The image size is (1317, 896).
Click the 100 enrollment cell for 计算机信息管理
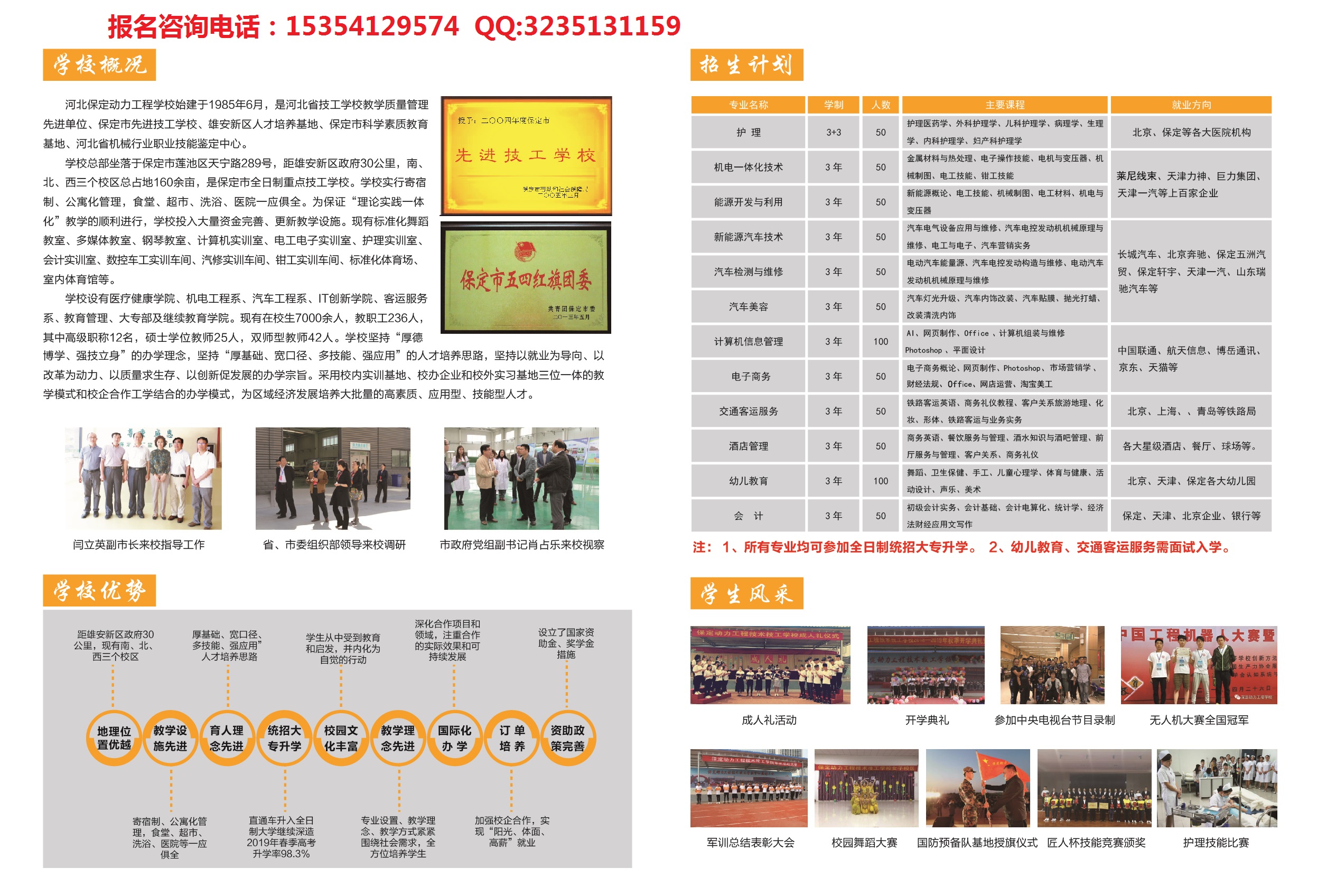[881, 341]
